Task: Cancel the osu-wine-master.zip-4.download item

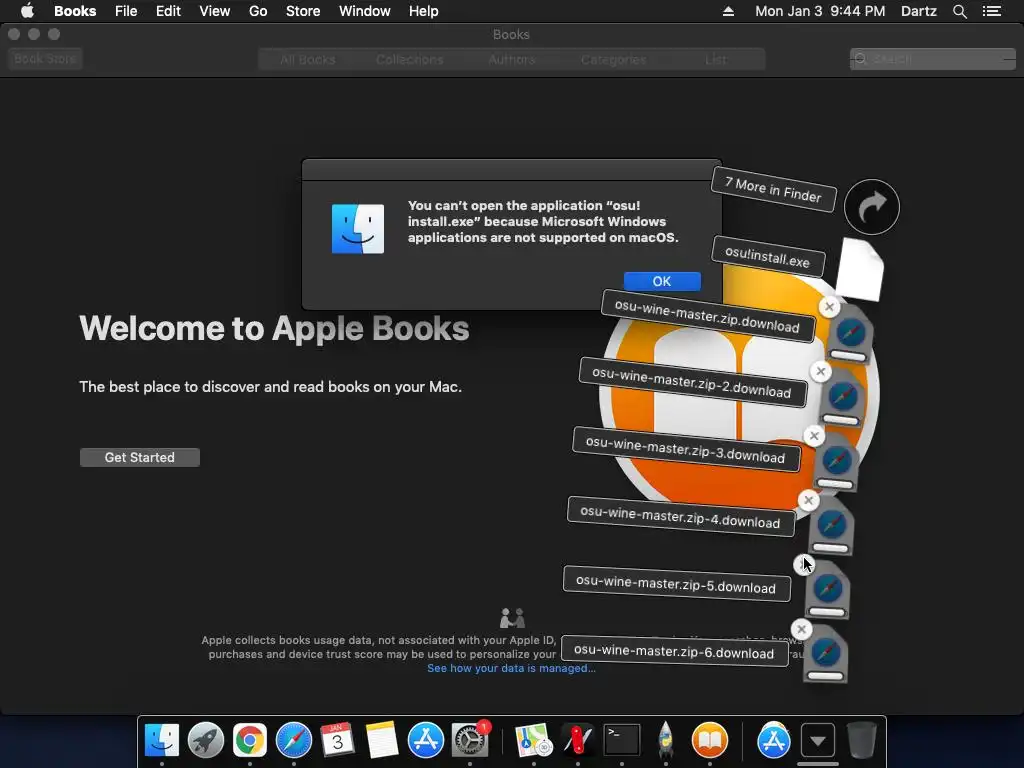Action: pyautogui.click(x=808, y=500)
